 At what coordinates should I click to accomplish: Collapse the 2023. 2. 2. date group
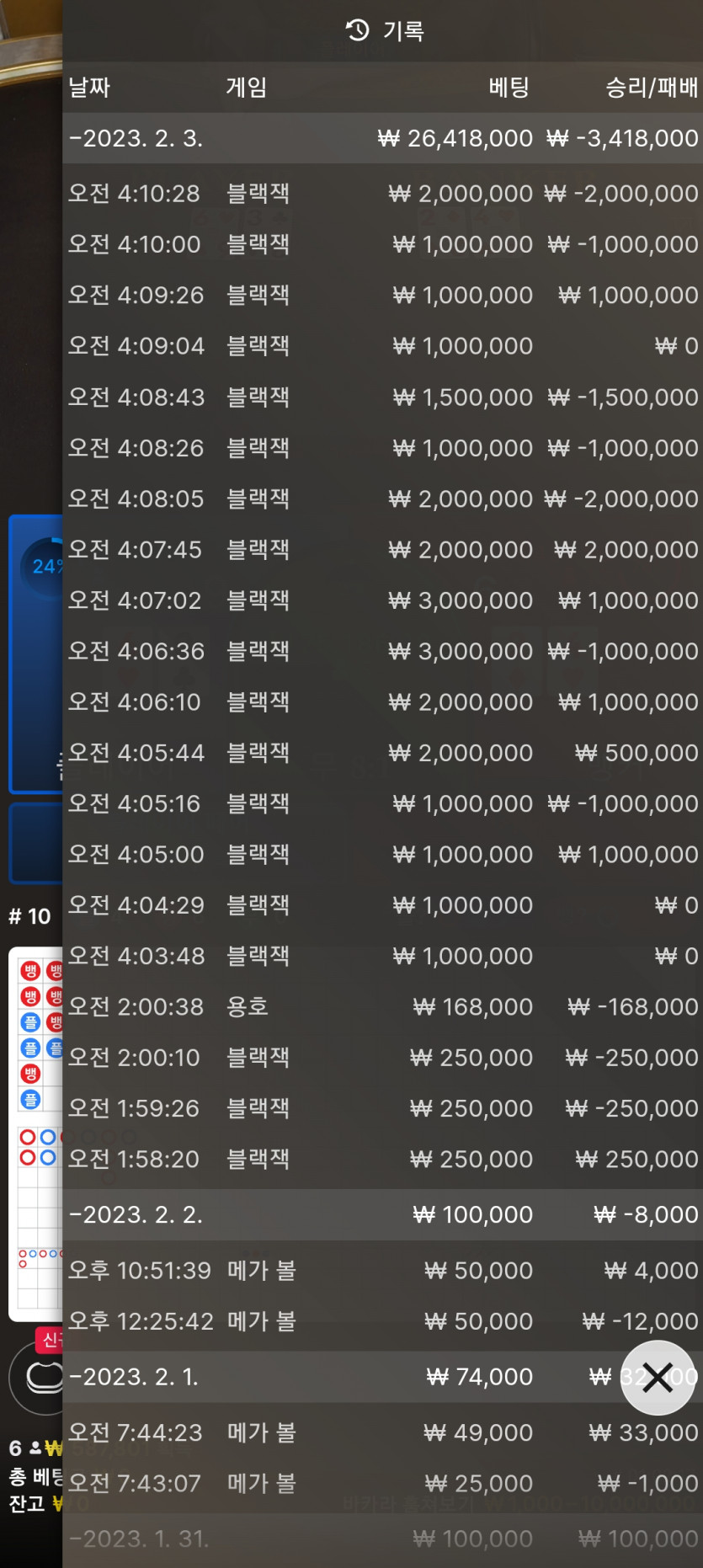(x=382, y=1214)
